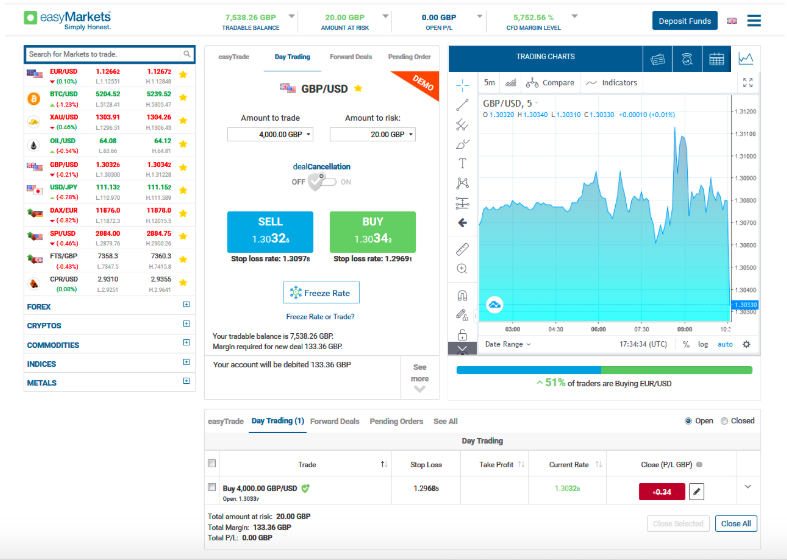
Task: Click the BUY 1.3034 button
Action: coord(373,232)
